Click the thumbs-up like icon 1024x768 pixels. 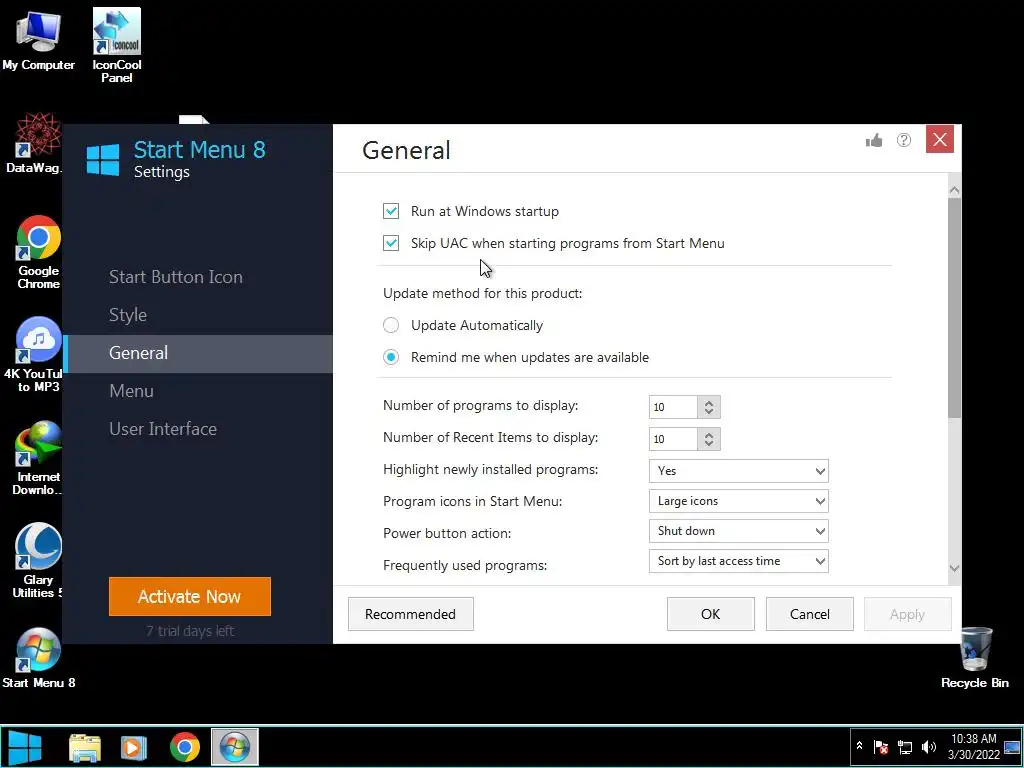tap(874, 140)
